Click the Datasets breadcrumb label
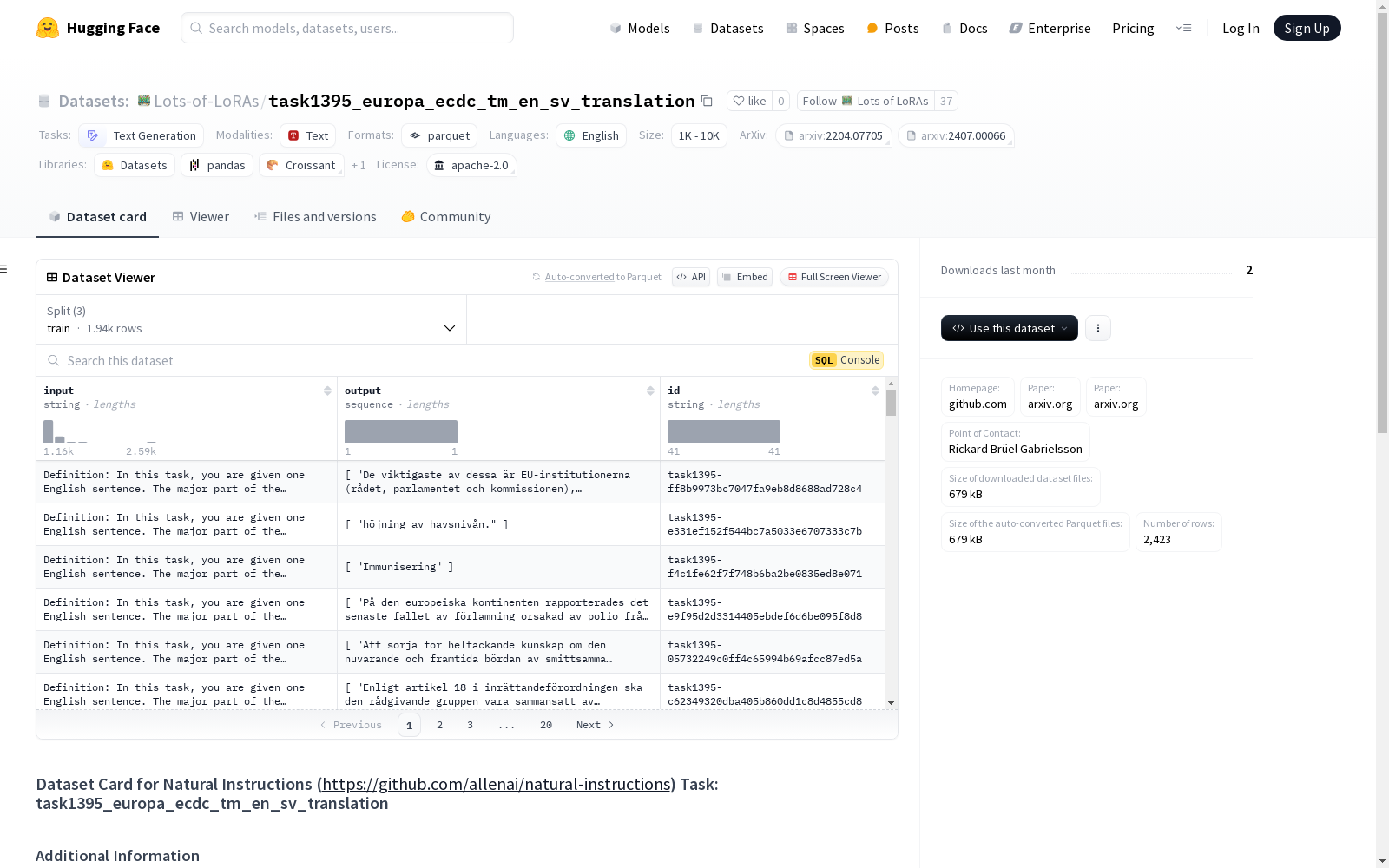The image size is (1389, 868). pos(94,101)
